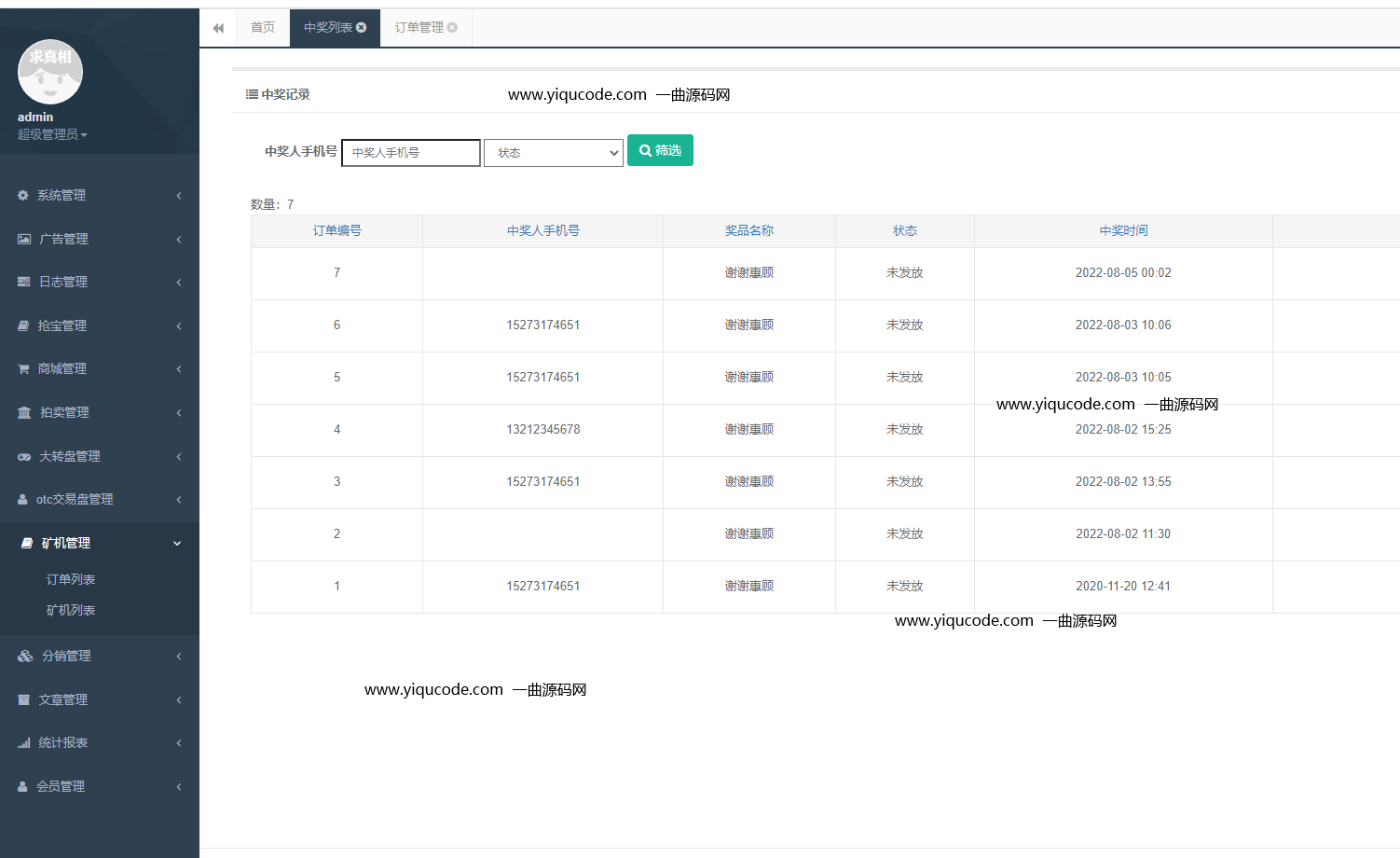Expand the 抢宝管理 menu chevron
Screen dimensions: 1400x858
[178, 325]
